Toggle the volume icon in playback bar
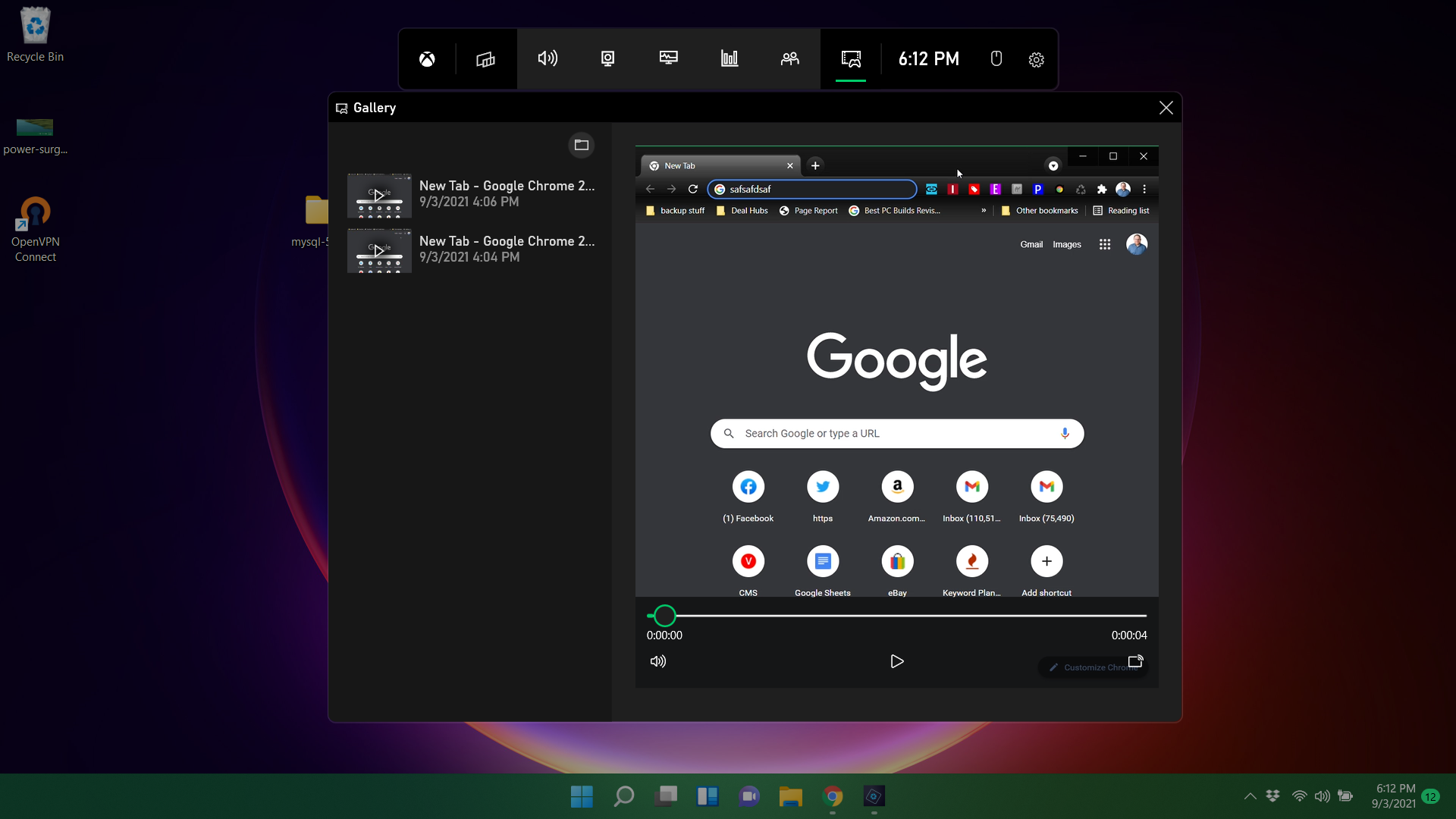Viewport: 1456px width, 819px height. (659, 661)
